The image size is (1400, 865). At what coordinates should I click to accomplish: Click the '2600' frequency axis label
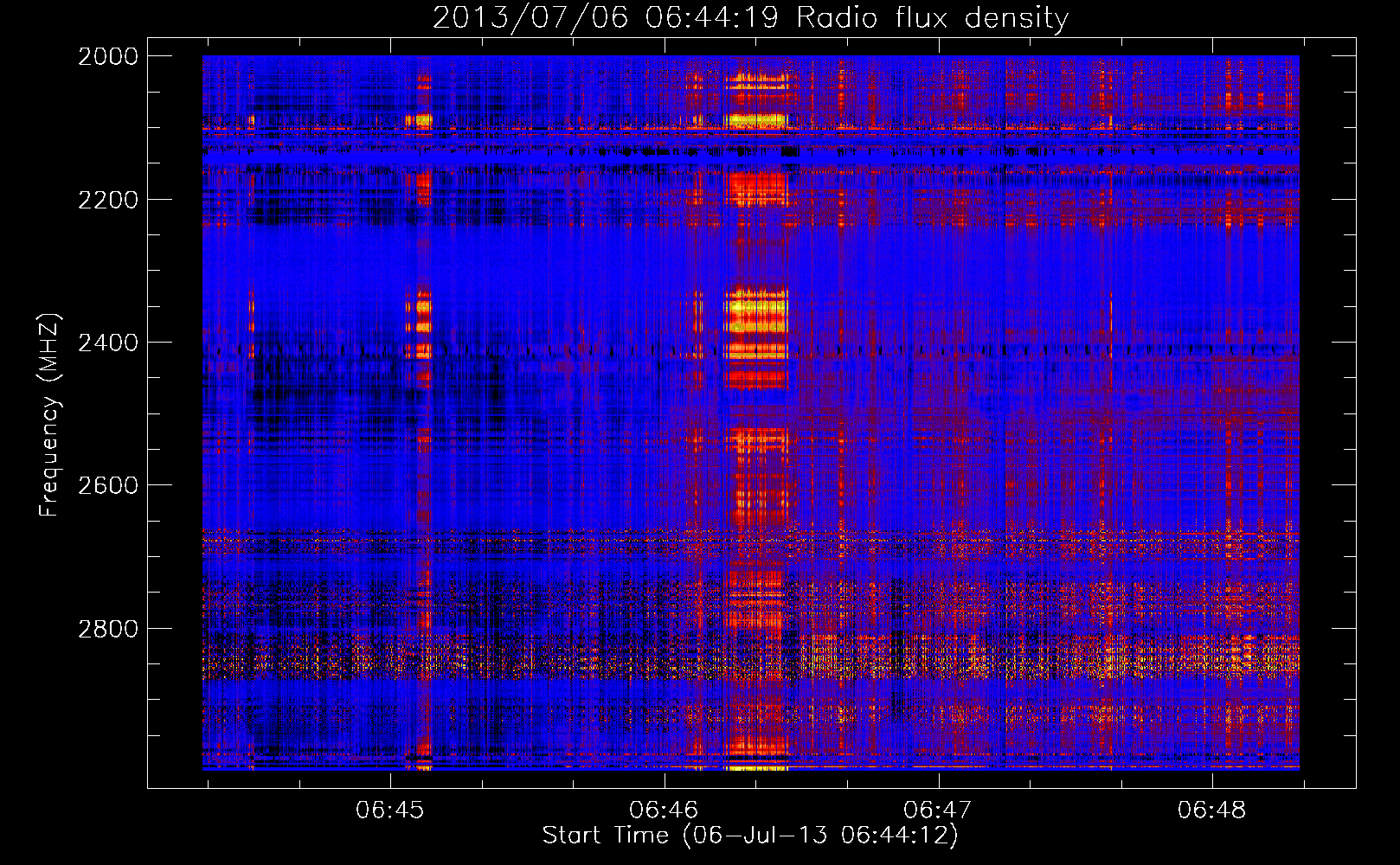tap(108, 485)
